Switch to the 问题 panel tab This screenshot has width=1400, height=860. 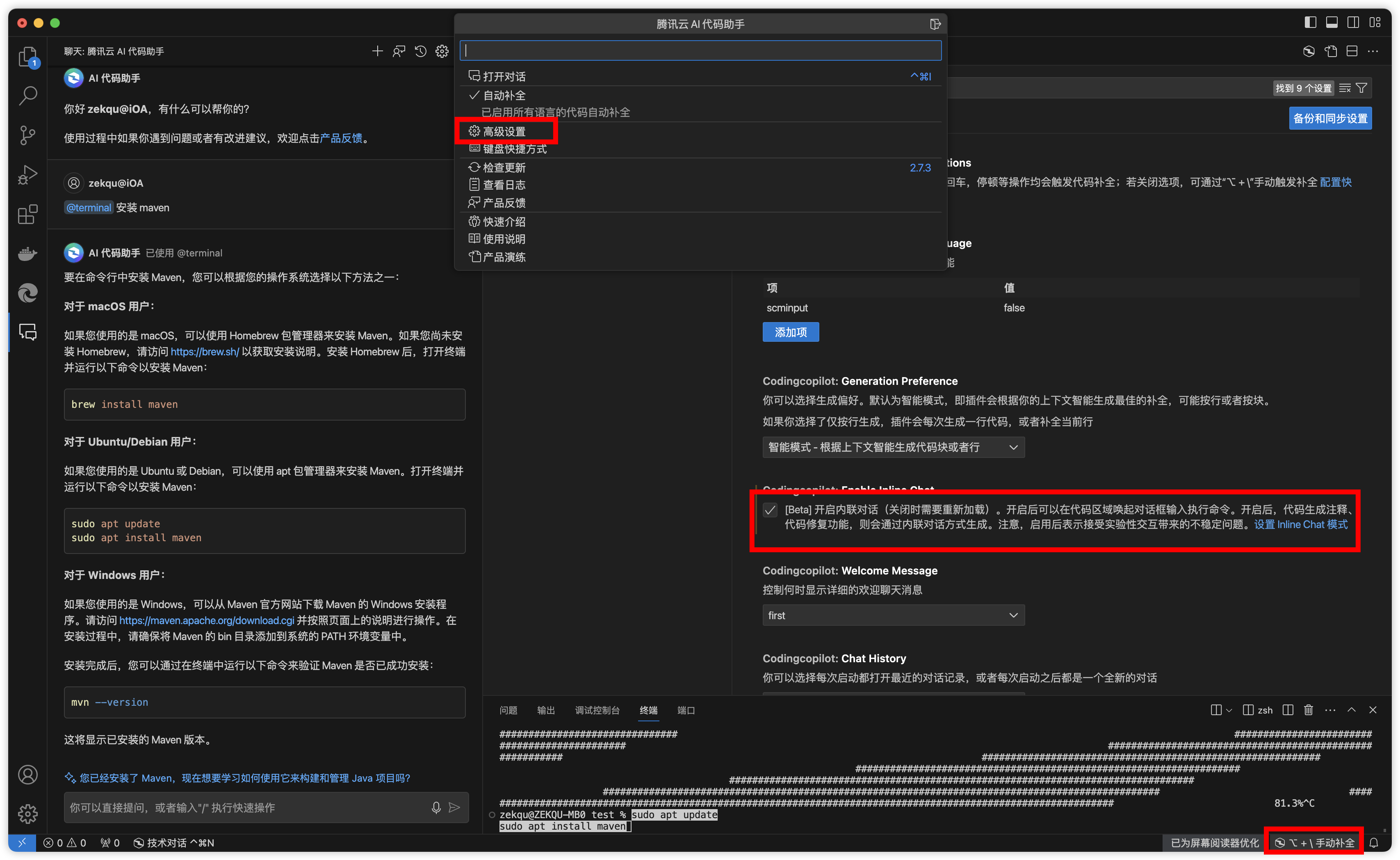508,710
